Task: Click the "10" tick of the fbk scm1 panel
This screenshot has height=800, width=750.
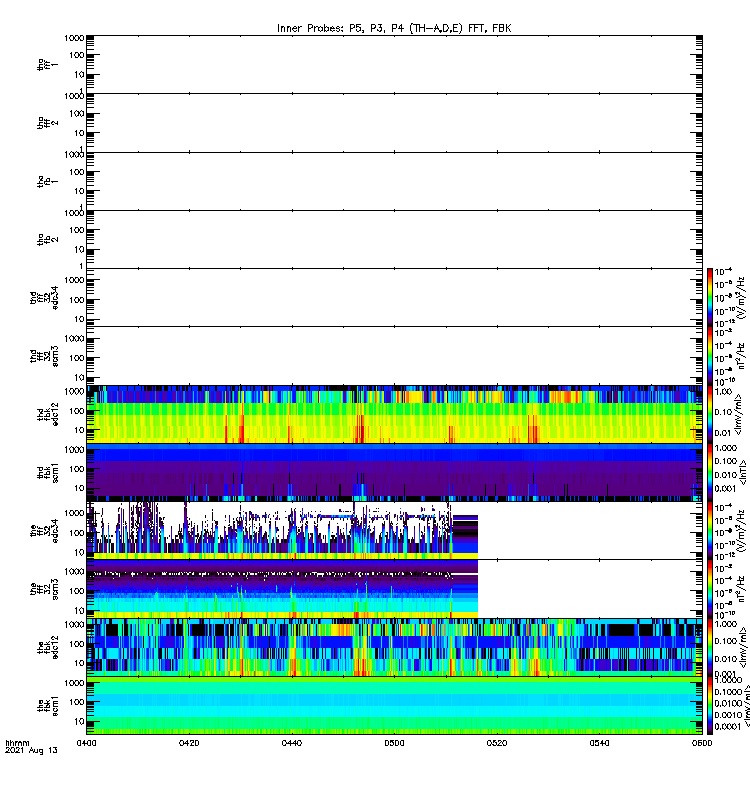Action: 79,721
